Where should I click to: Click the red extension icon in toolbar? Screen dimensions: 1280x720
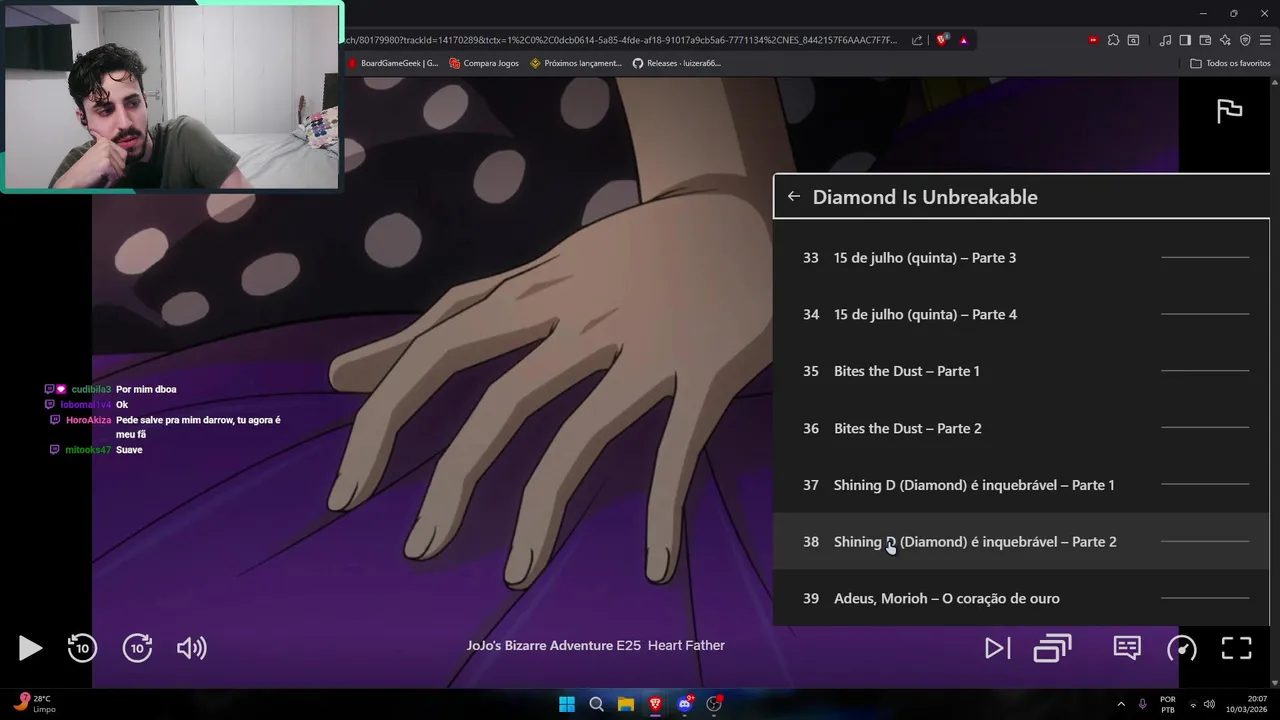point(1093,40)
